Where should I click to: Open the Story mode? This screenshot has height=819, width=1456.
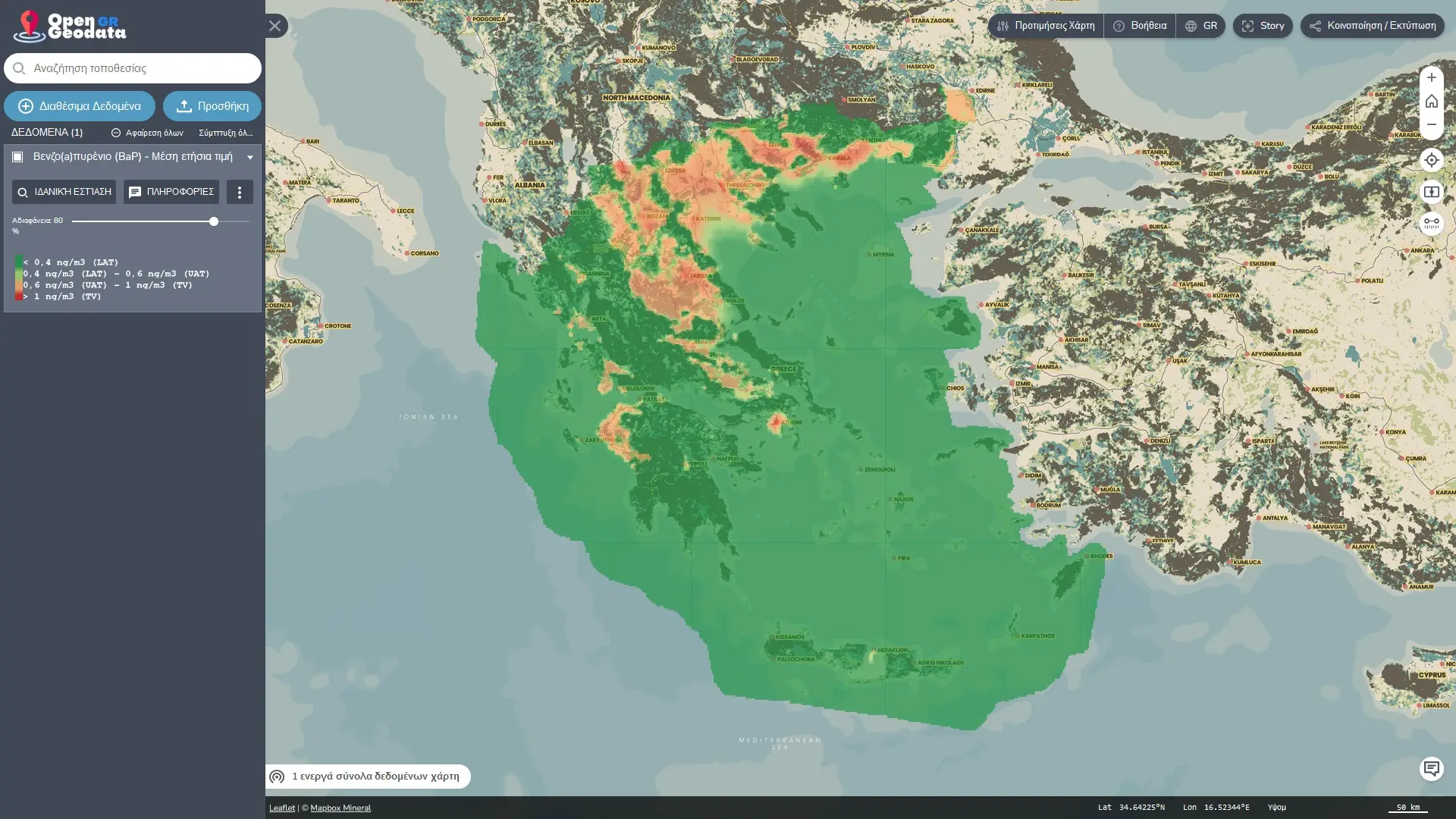point(1263,26)
